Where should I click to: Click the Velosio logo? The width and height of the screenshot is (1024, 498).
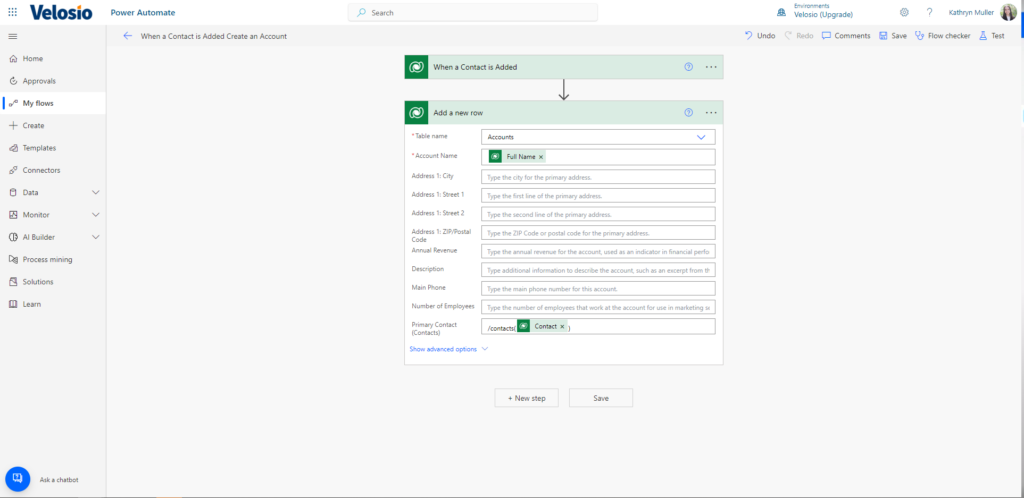tap(61, 12)
